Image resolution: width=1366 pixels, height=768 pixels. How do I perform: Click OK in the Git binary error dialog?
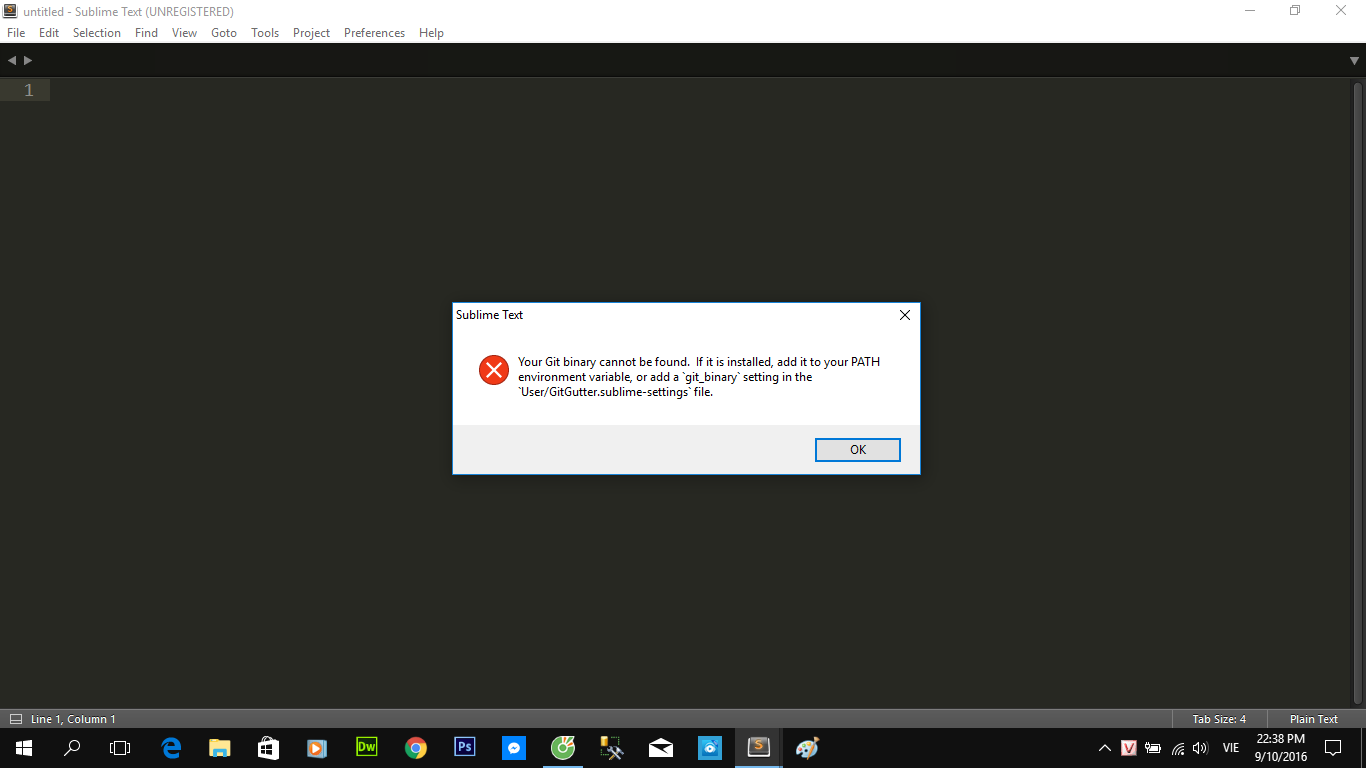[x=858, y=450]
